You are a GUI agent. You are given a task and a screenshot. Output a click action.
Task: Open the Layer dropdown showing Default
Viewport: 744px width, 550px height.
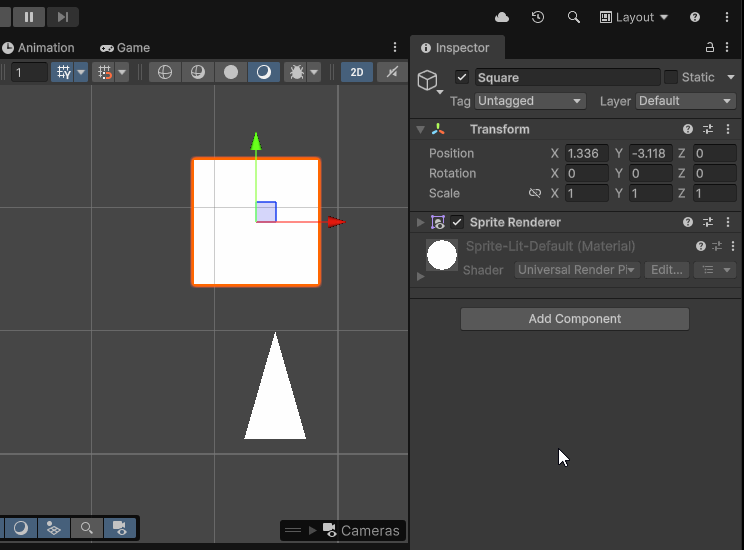coord(686,101)
